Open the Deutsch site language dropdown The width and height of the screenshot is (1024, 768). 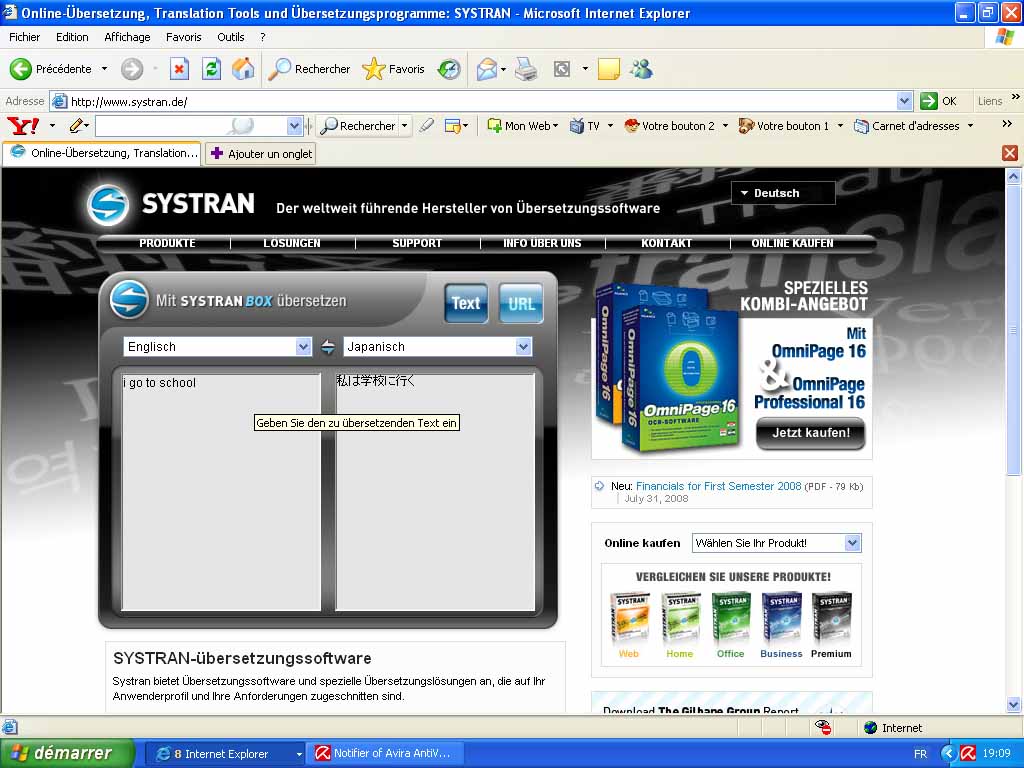click(783, 193)
